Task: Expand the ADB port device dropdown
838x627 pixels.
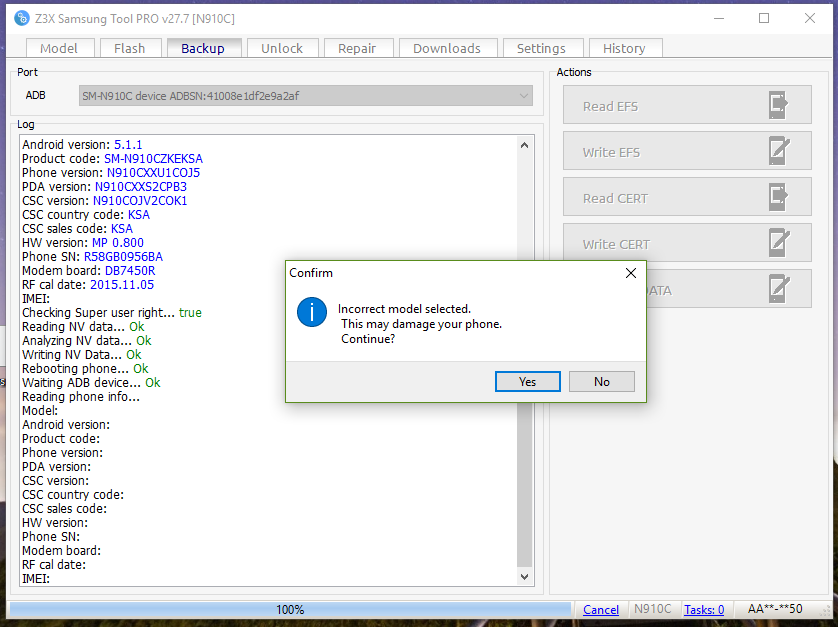Action: pyautogui.click(x=306, y=96)
